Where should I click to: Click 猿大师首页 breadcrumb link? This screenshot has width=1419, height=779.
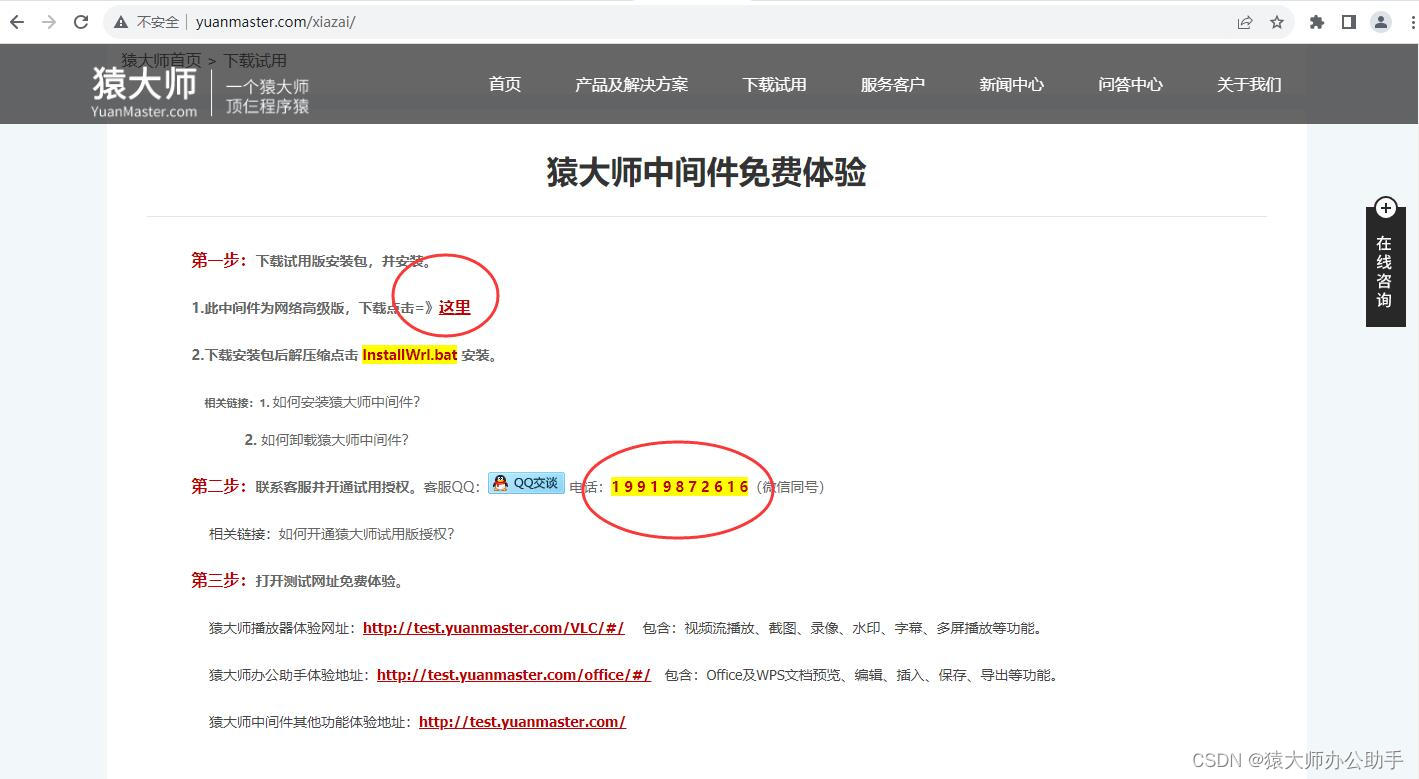pyautogui.click(x=161, y=60)
